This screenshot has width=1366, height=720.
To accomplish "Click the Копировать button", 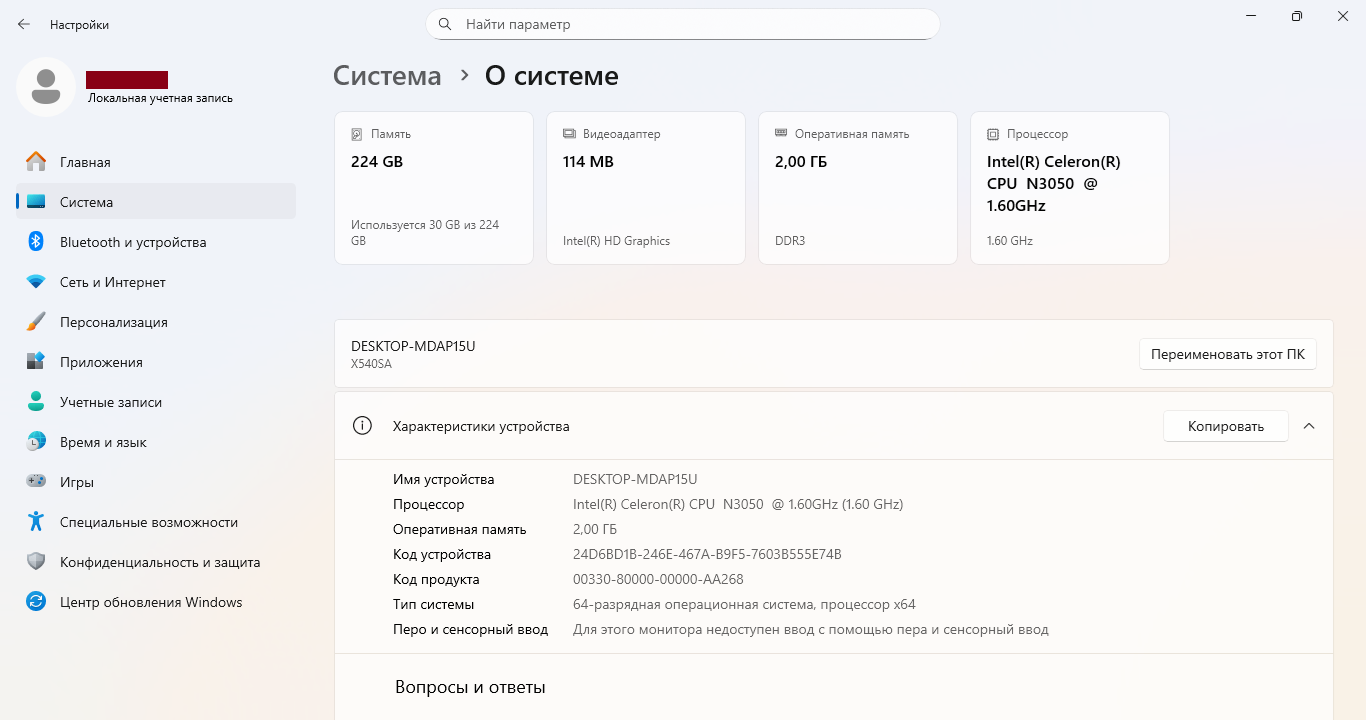I will pos(1225,426).
